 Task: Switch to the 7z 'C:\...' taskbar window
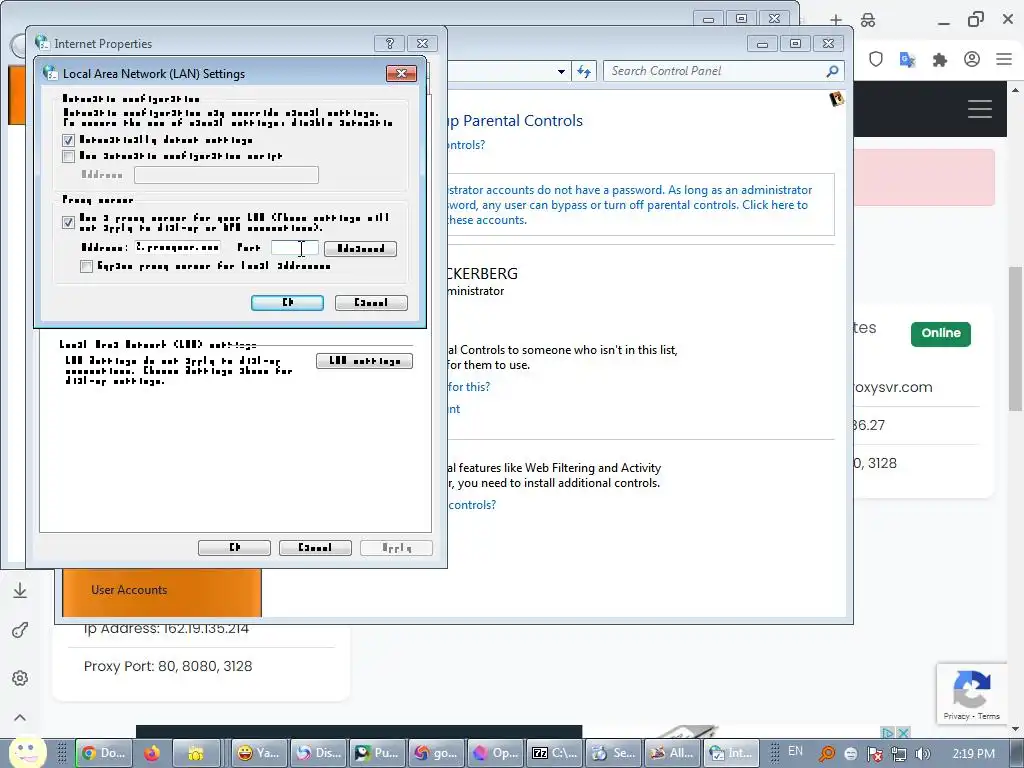click(554, 753)
